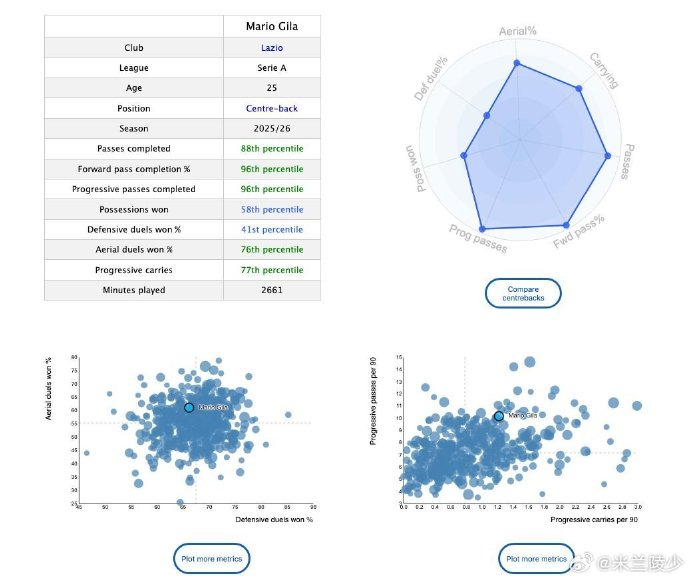Select the Carrying point on radar chart

pos(579,88)
